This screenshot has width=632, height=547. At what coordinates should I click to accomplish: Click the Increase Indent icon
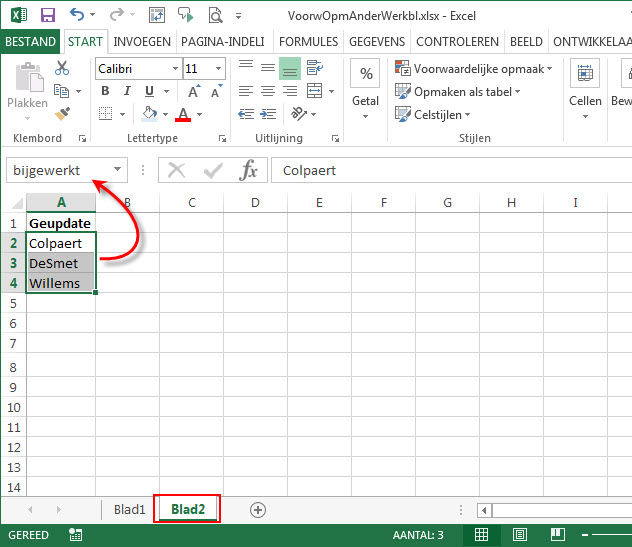point(268,114)
